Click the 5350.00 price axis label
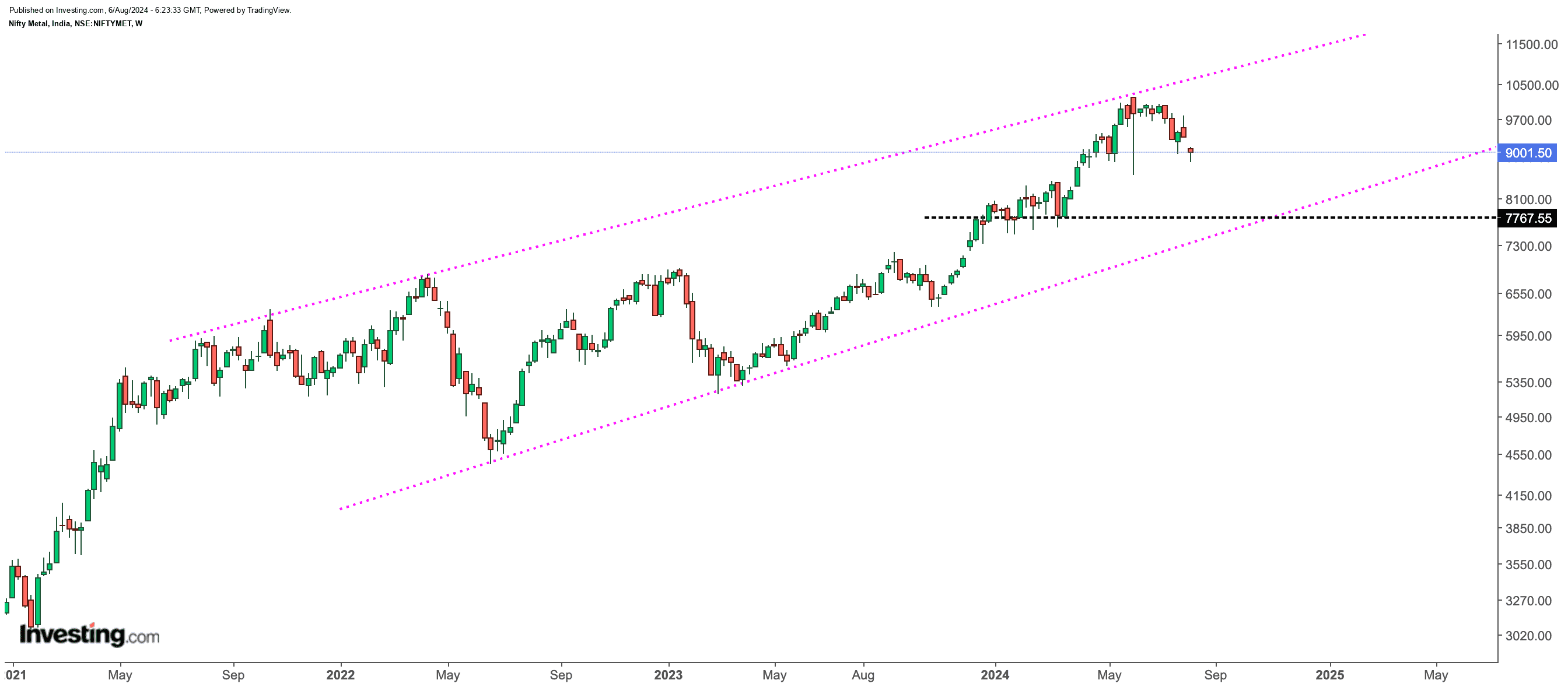Screen dimensions: 1568x687 [1528, 382]
